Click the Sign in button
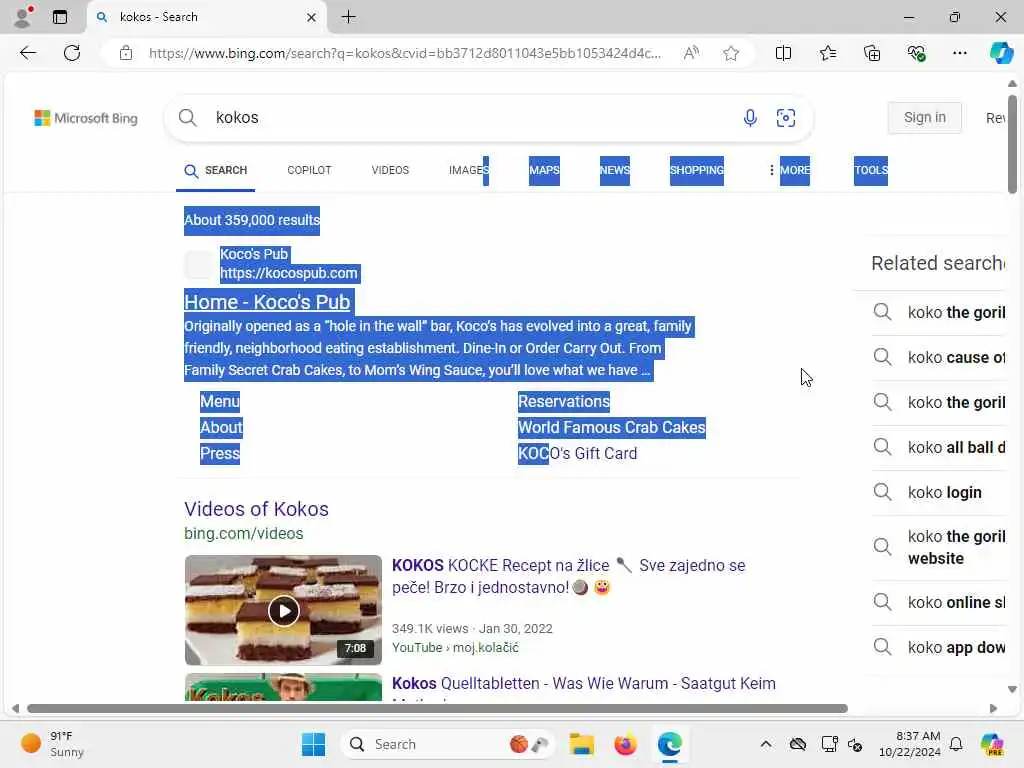This screenshot has height=768, width=1024. click(x=924, y=118)
